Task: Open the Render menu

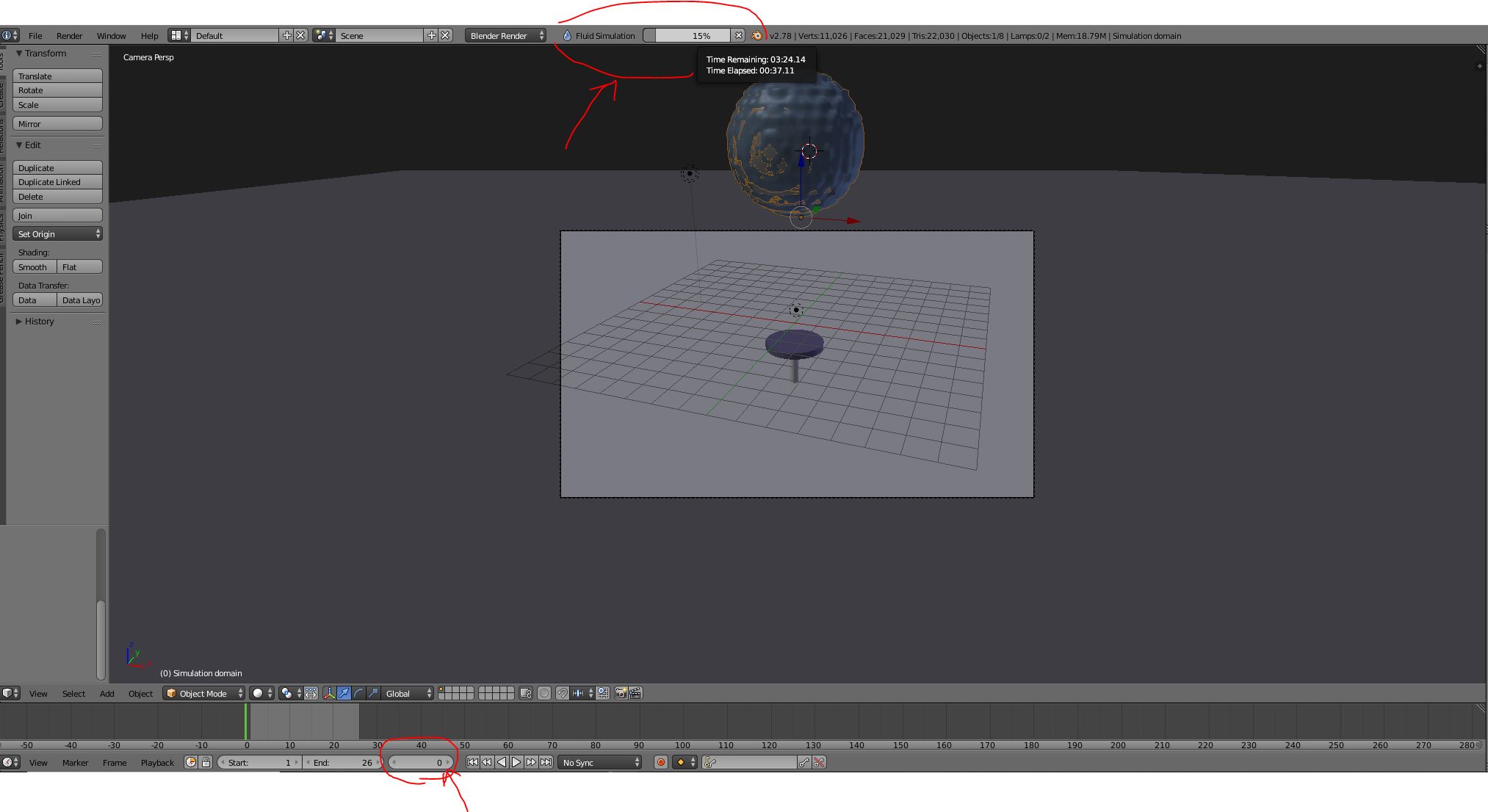Action: point(69,35)
